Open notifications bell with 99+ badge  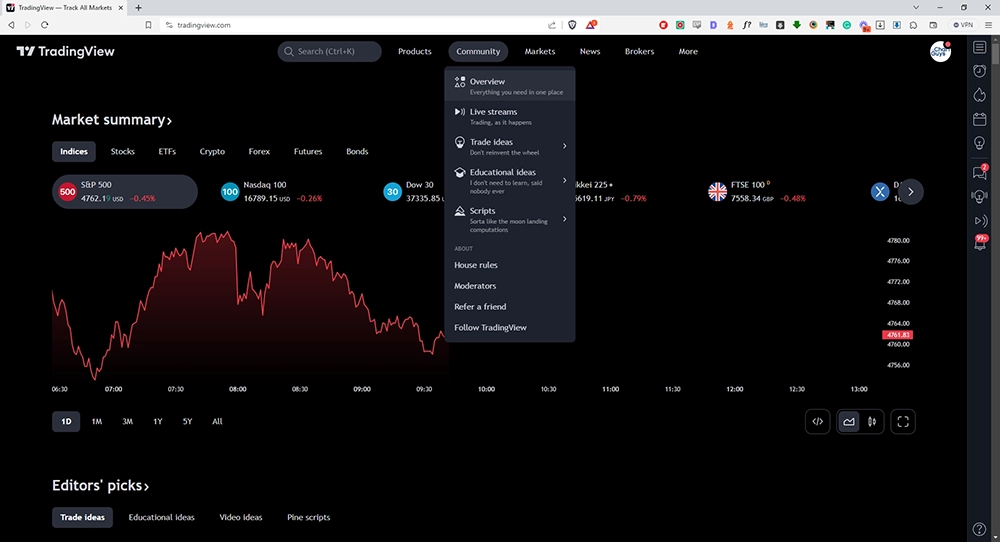pos(980,243)
